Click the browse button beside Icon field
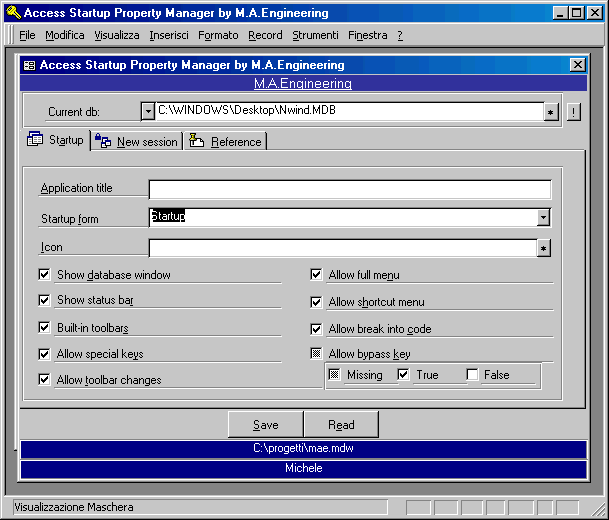This screenshot has width=609, height=520. (544, 249)
